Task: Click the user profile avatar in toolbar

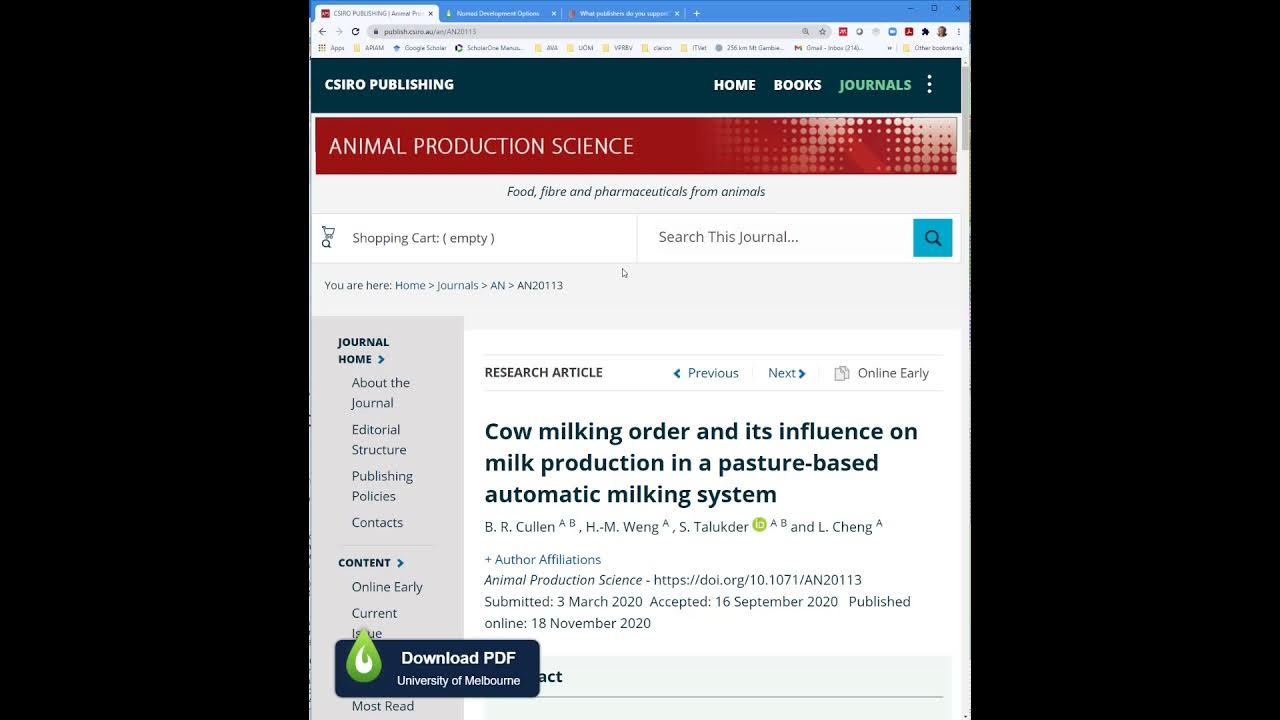Action: pyautogui.click(x=942, y=31)
